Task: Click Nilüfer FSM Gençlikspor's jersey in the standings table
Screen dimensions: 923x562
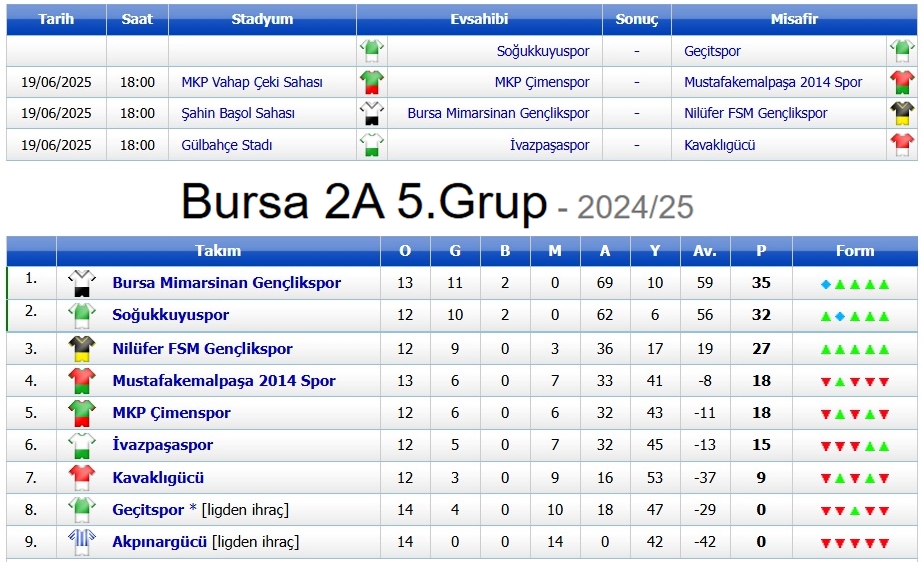Action: [81, 349]
